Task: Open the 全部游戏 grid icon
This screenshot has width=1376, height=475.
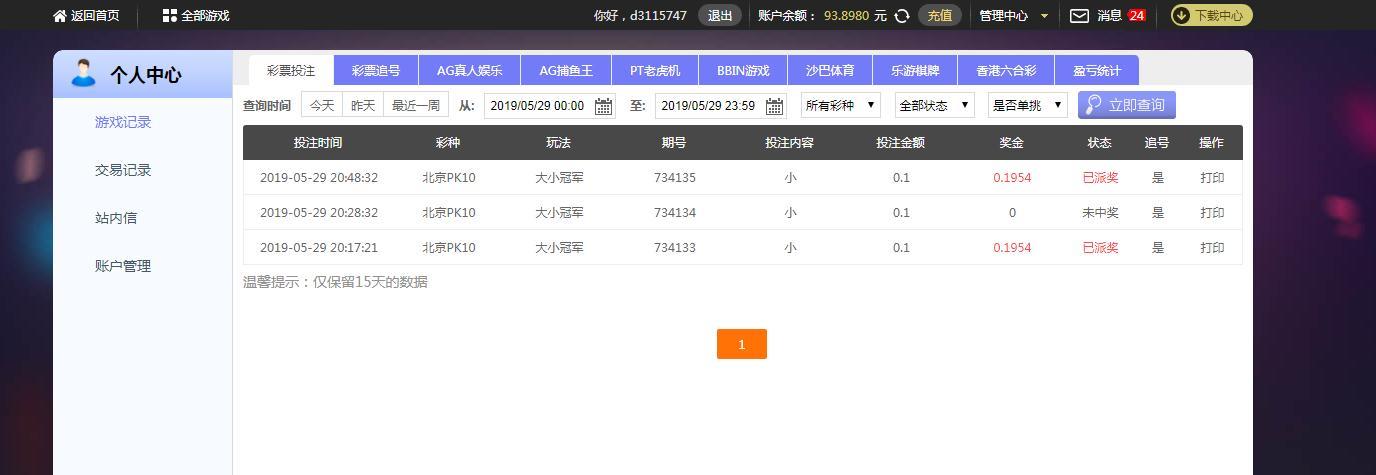Action: [169, 15]
